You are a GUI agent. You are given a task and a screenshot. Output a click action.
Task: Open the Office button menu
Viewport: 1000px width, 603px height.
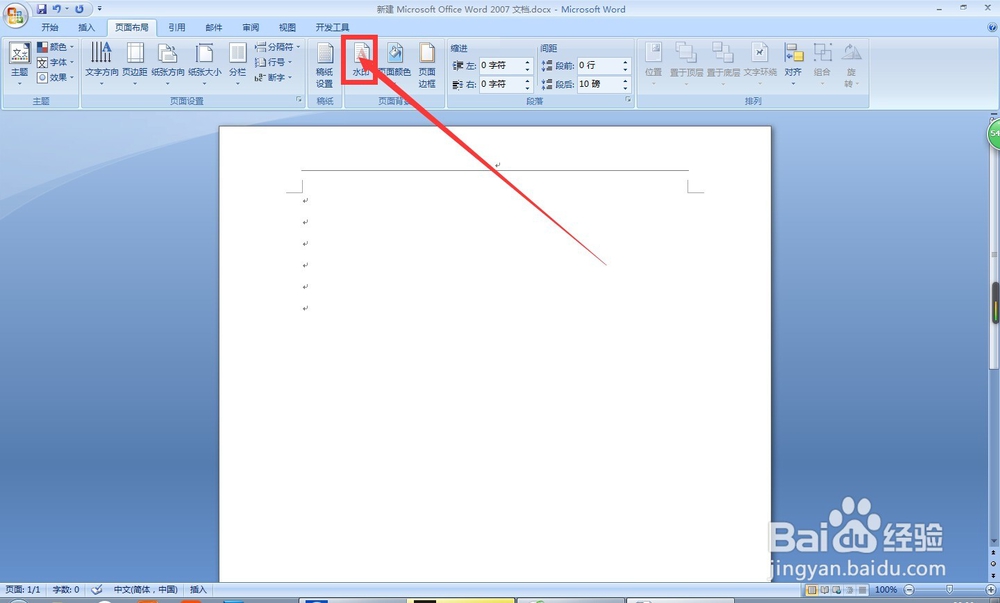click(15, 15)
